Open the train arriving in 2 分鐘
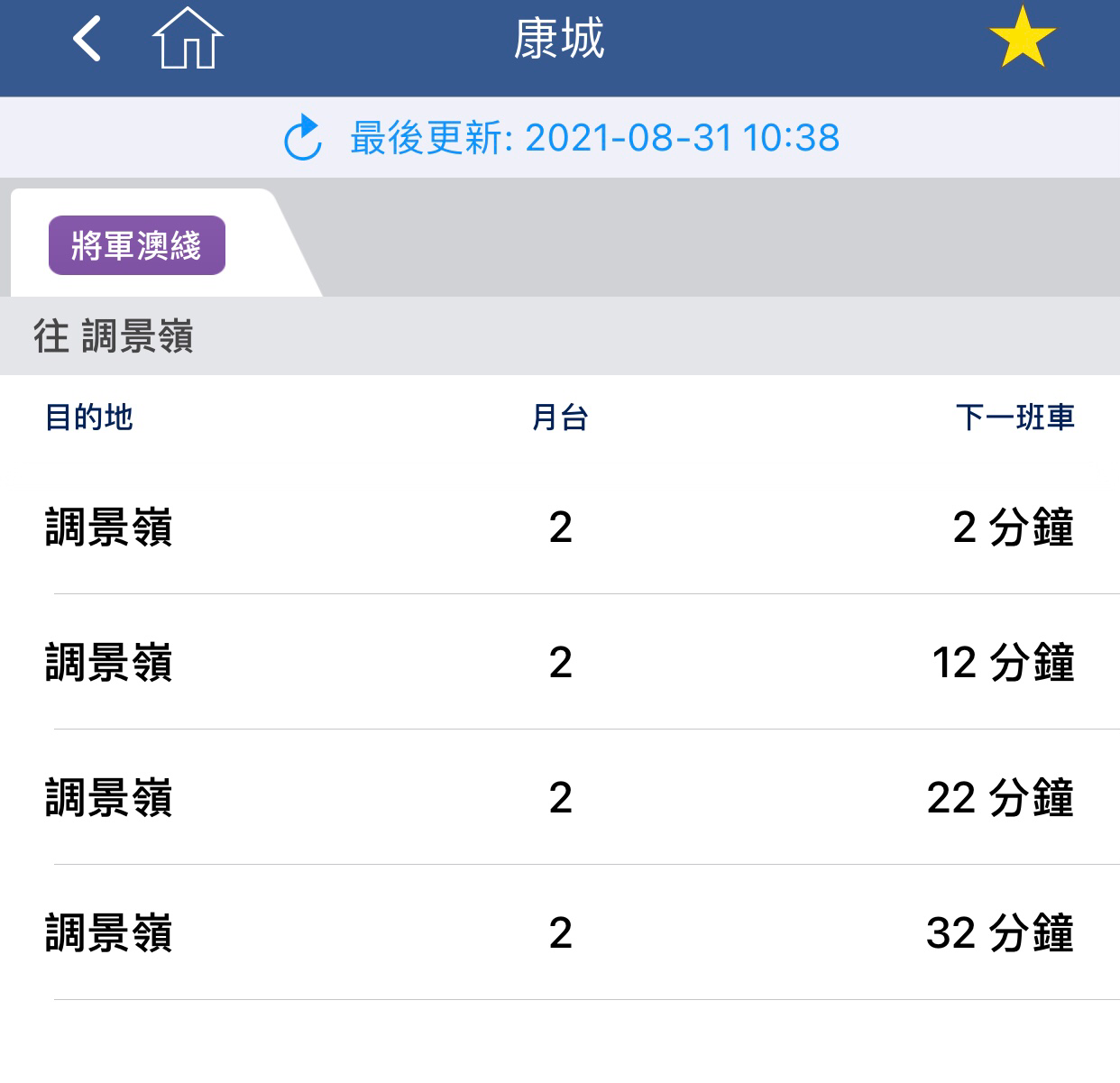 tap(560, 528)
